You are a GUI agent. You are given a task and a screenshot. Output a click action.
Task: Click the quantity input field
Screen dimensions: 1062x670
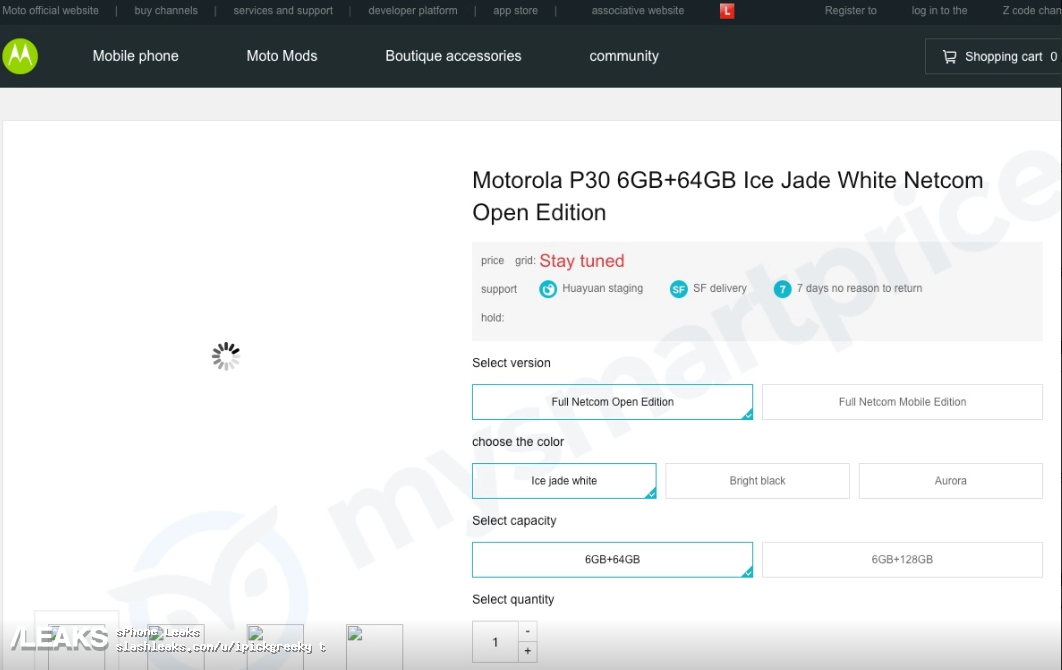(x=494, y=642)
